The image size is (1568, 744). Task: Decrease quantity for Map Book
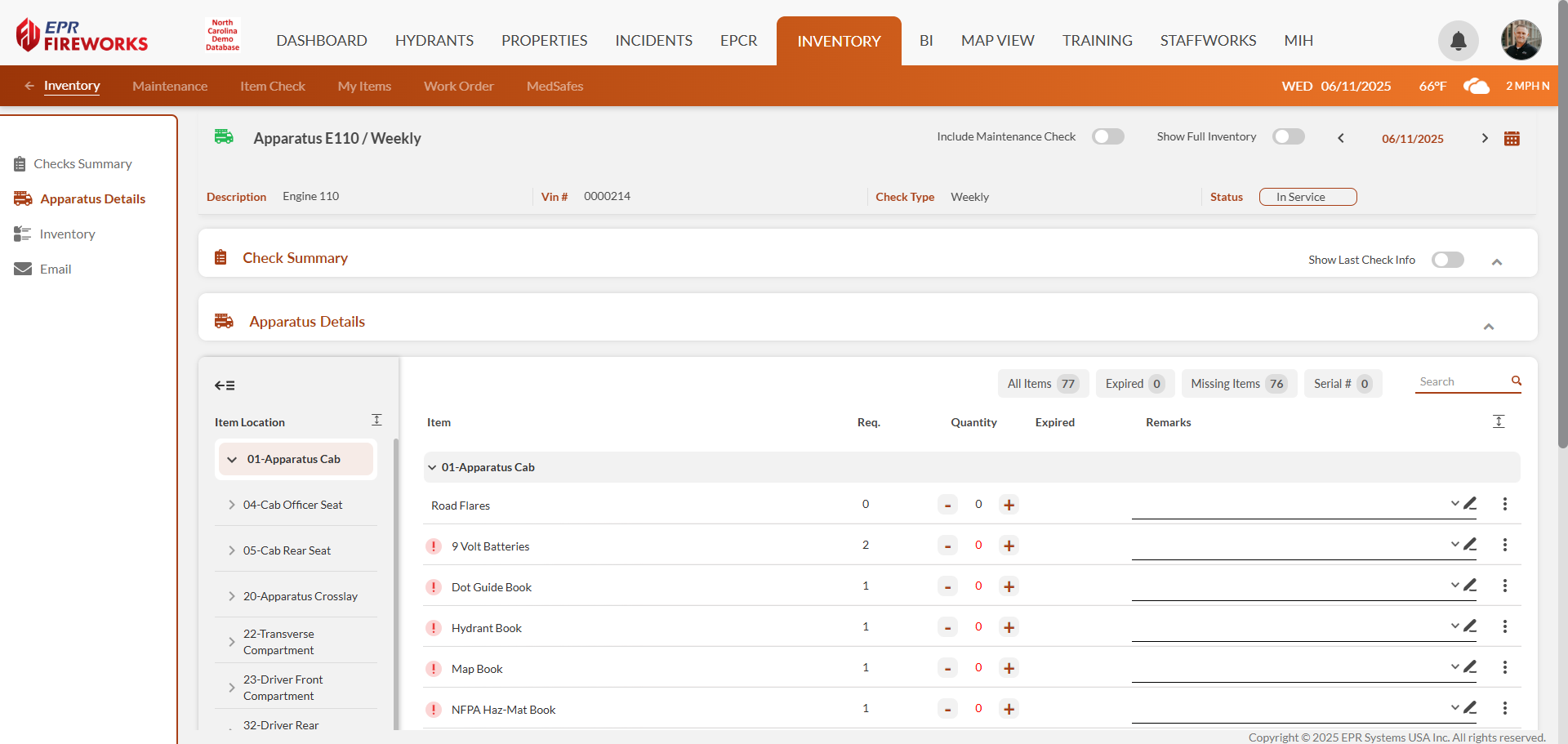(947, 668)
